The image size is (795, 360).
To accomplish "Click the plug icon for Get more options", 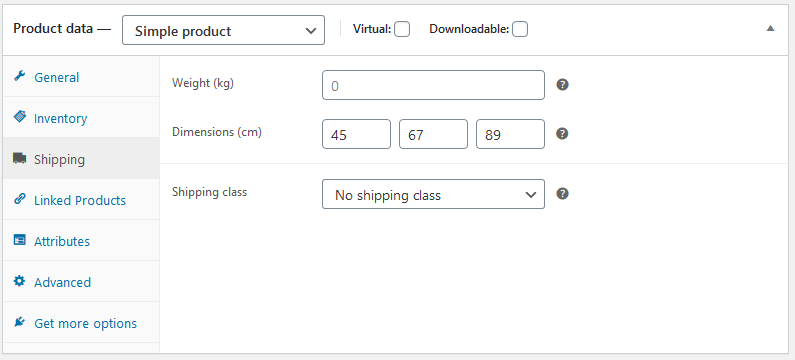I will 19,322.
